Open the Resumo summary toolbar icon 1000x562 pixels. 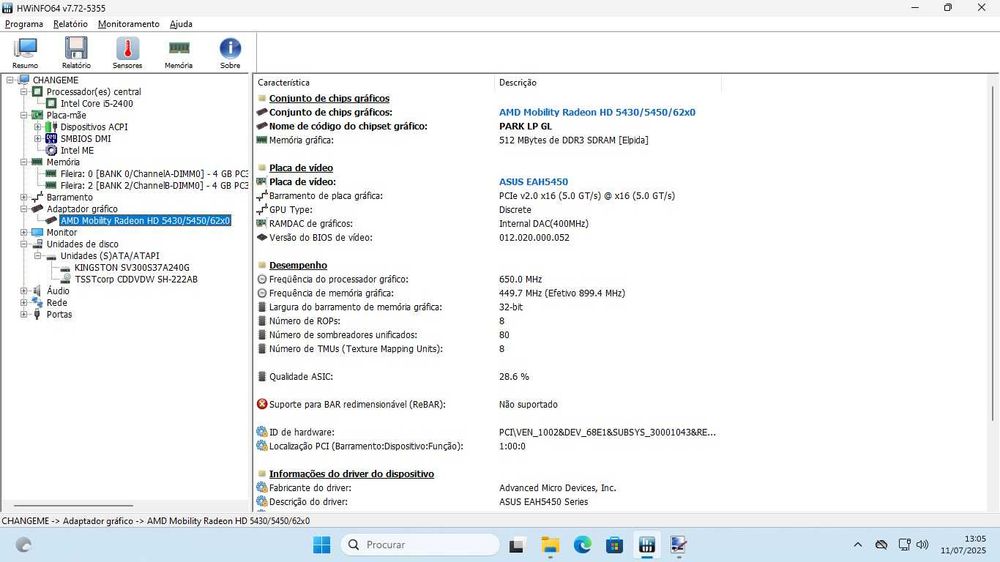[x=26, y=52]
